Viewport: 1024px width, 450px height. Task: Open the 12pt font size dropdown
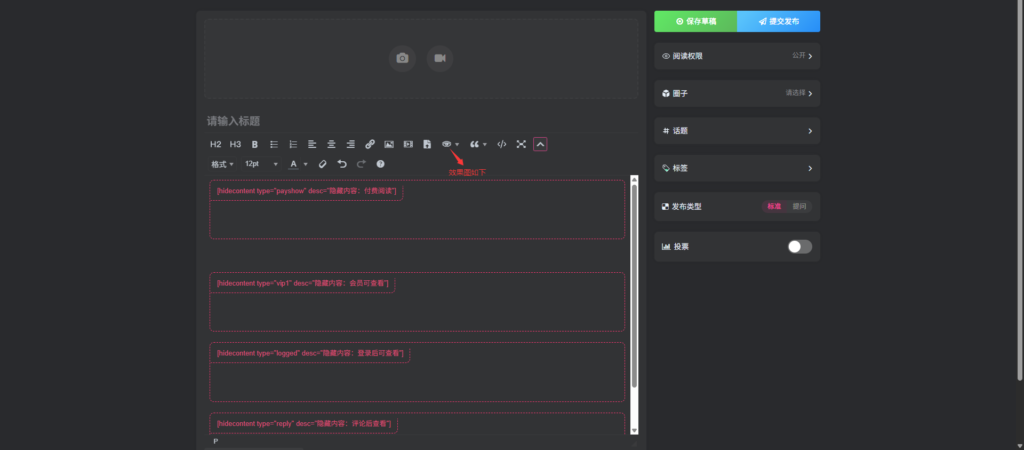click(261, 164)
